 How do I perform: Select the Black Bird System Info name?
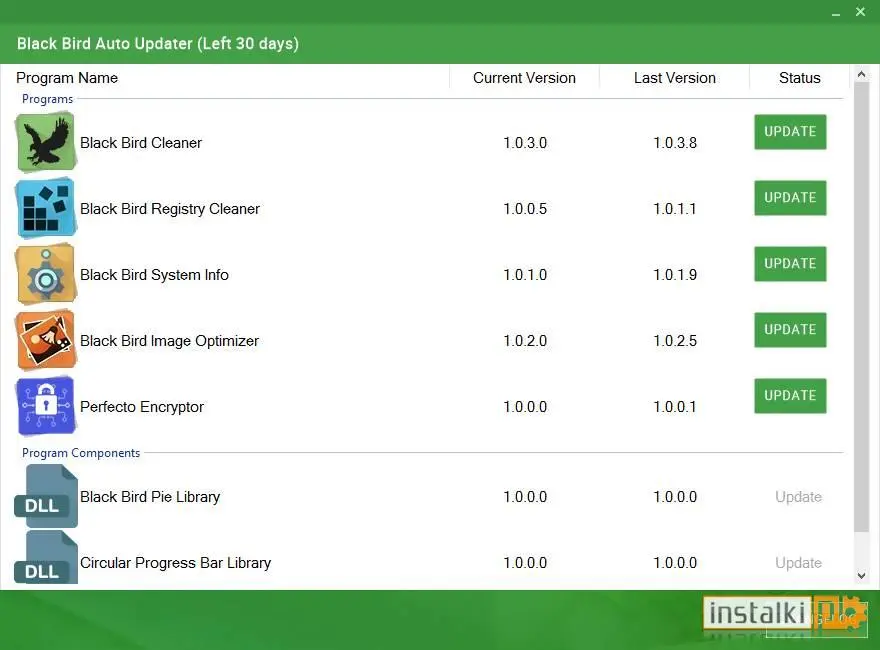[154, 274]
